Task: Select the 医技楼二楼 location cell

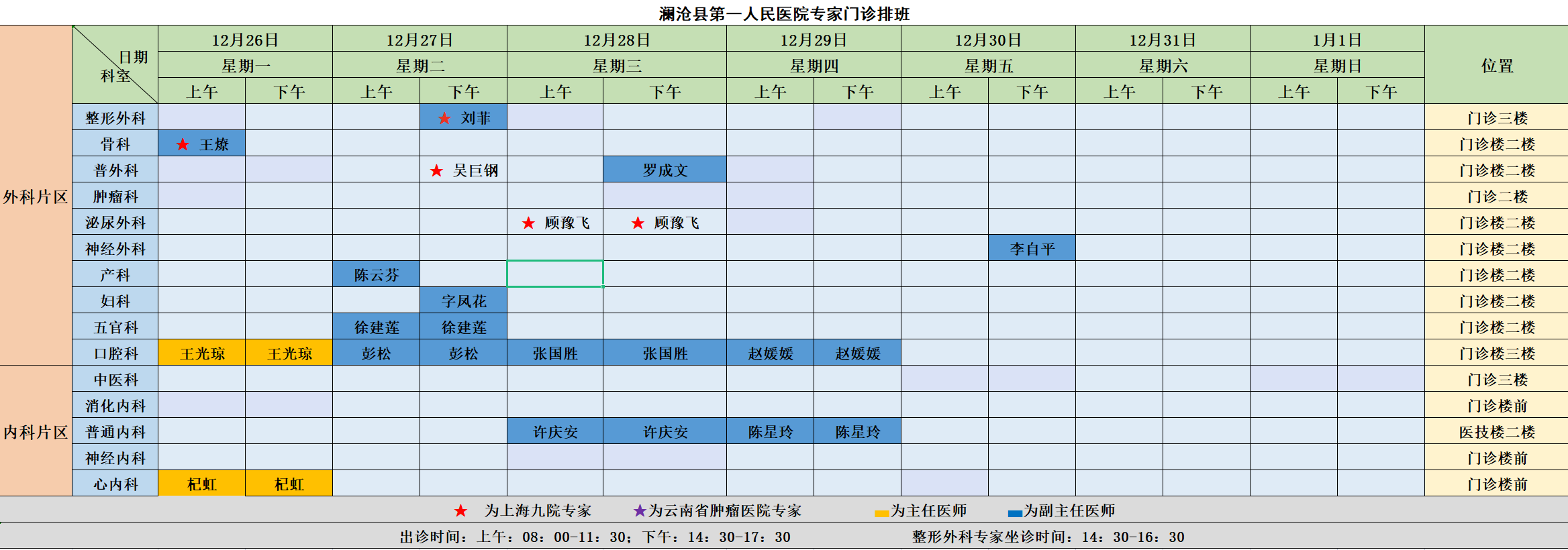Action: pyautogui.click(x=1496, y=432)
